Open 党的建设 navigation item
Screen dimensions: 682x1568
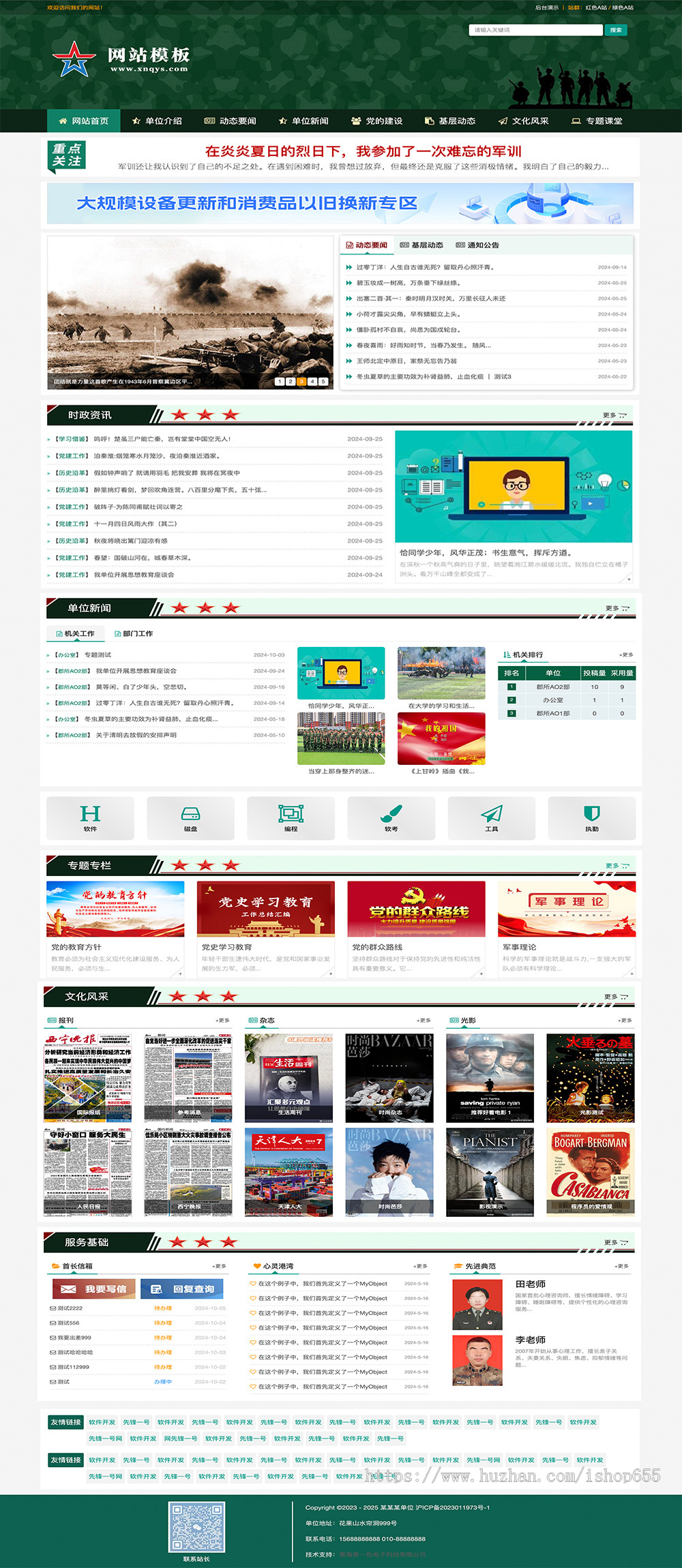(377, 121)
